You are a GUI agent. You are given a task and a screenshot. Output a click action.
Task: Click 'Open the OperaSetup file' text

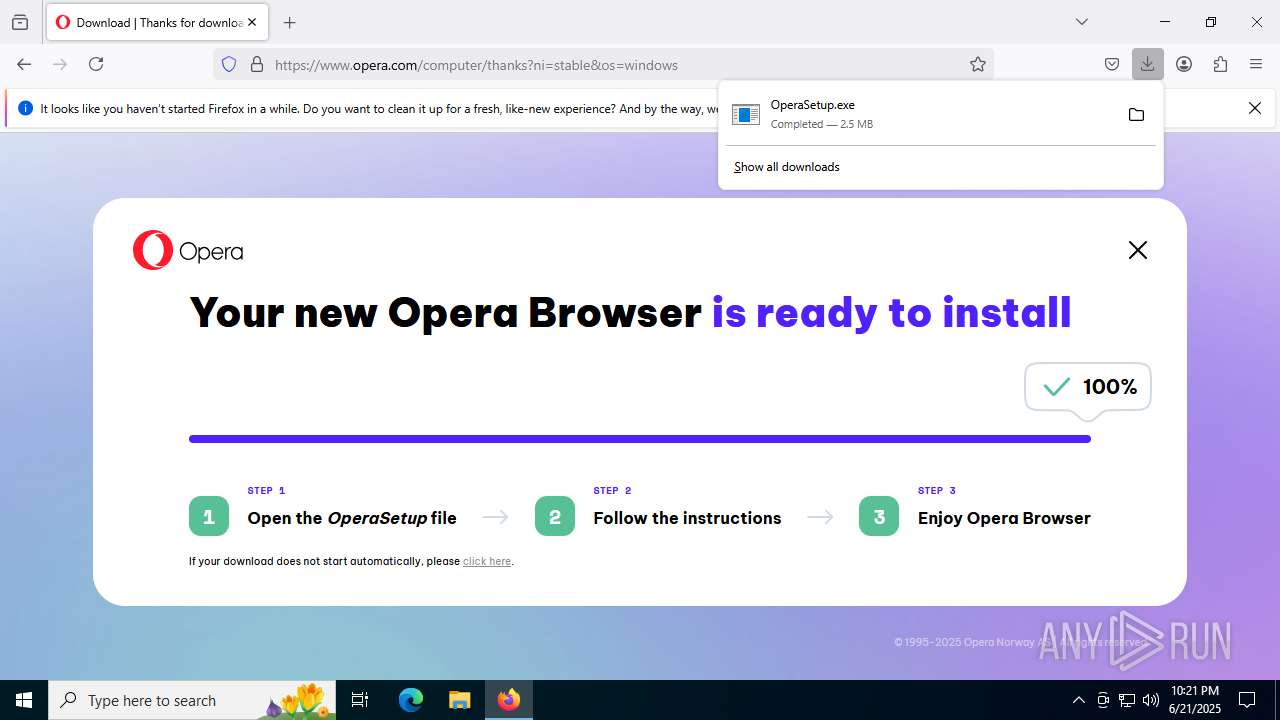coord(352,518)
